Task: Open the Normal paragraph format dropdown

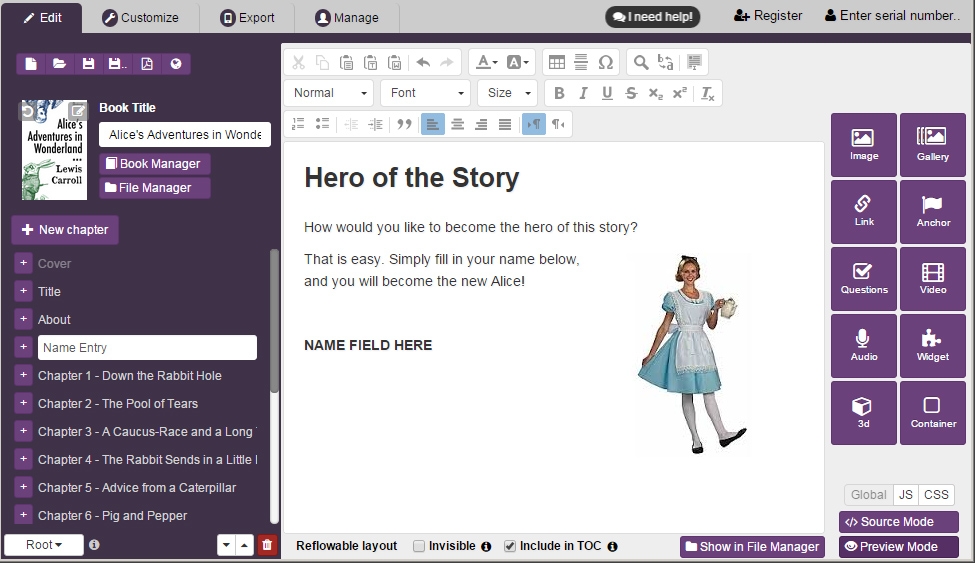Action: click(x=330, y=93)
